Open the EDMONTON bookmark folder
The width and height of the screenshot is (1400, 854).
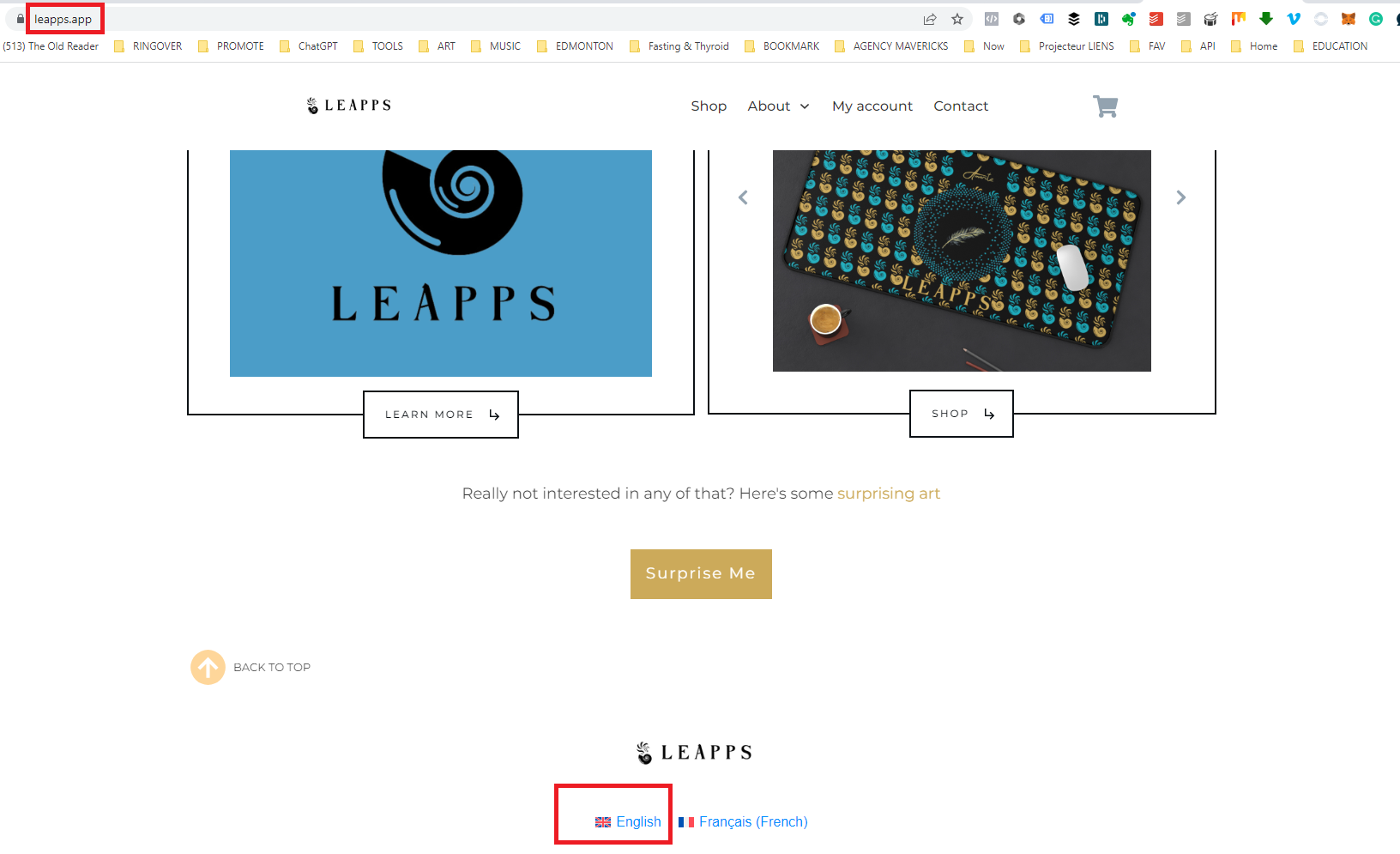(x=575, y=46)
